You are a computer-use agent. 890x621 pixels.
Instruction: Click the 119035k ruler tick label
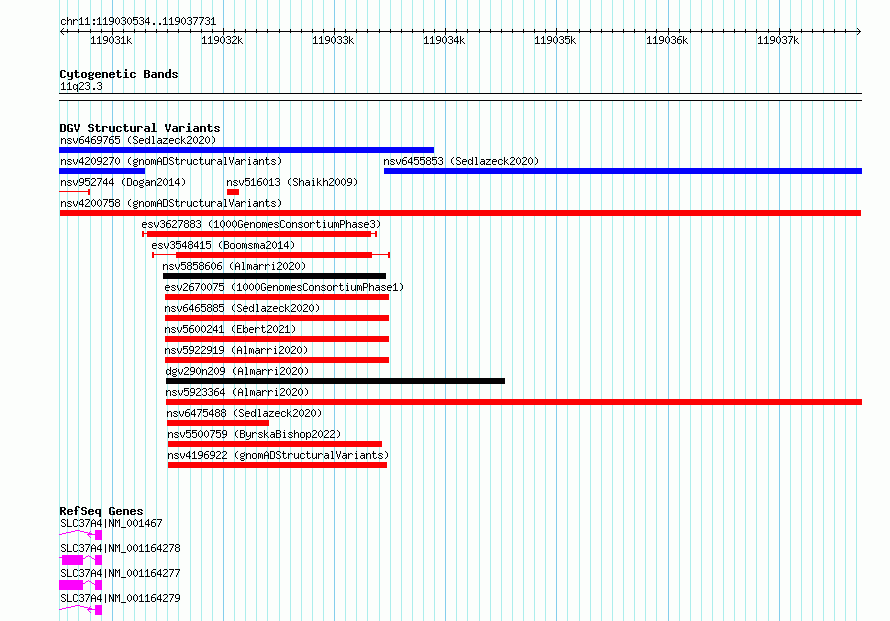pyautogui.click(x=556, y=40)
